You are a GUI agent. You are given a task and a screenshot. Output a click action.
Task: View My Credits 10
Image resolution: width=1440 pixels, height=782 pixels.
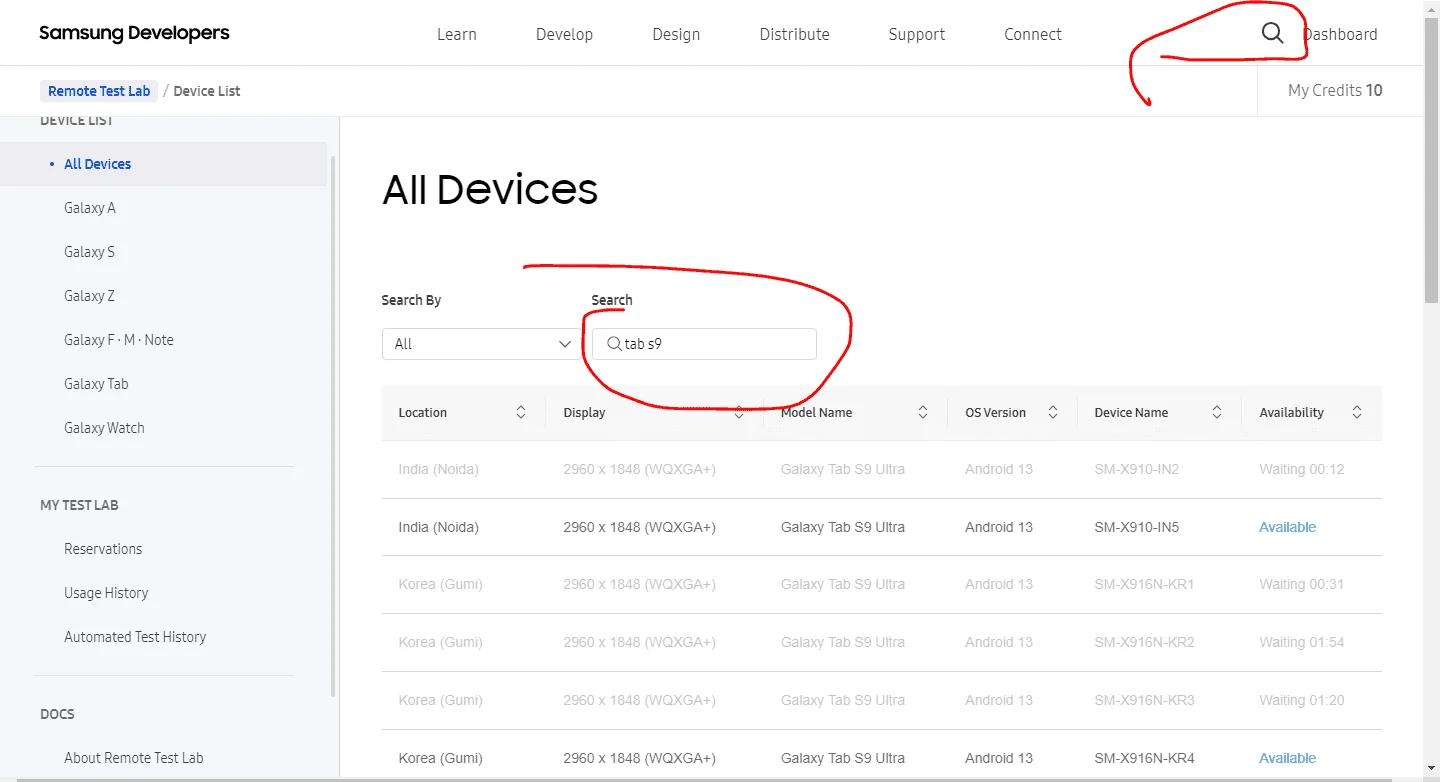[1335, 90]
